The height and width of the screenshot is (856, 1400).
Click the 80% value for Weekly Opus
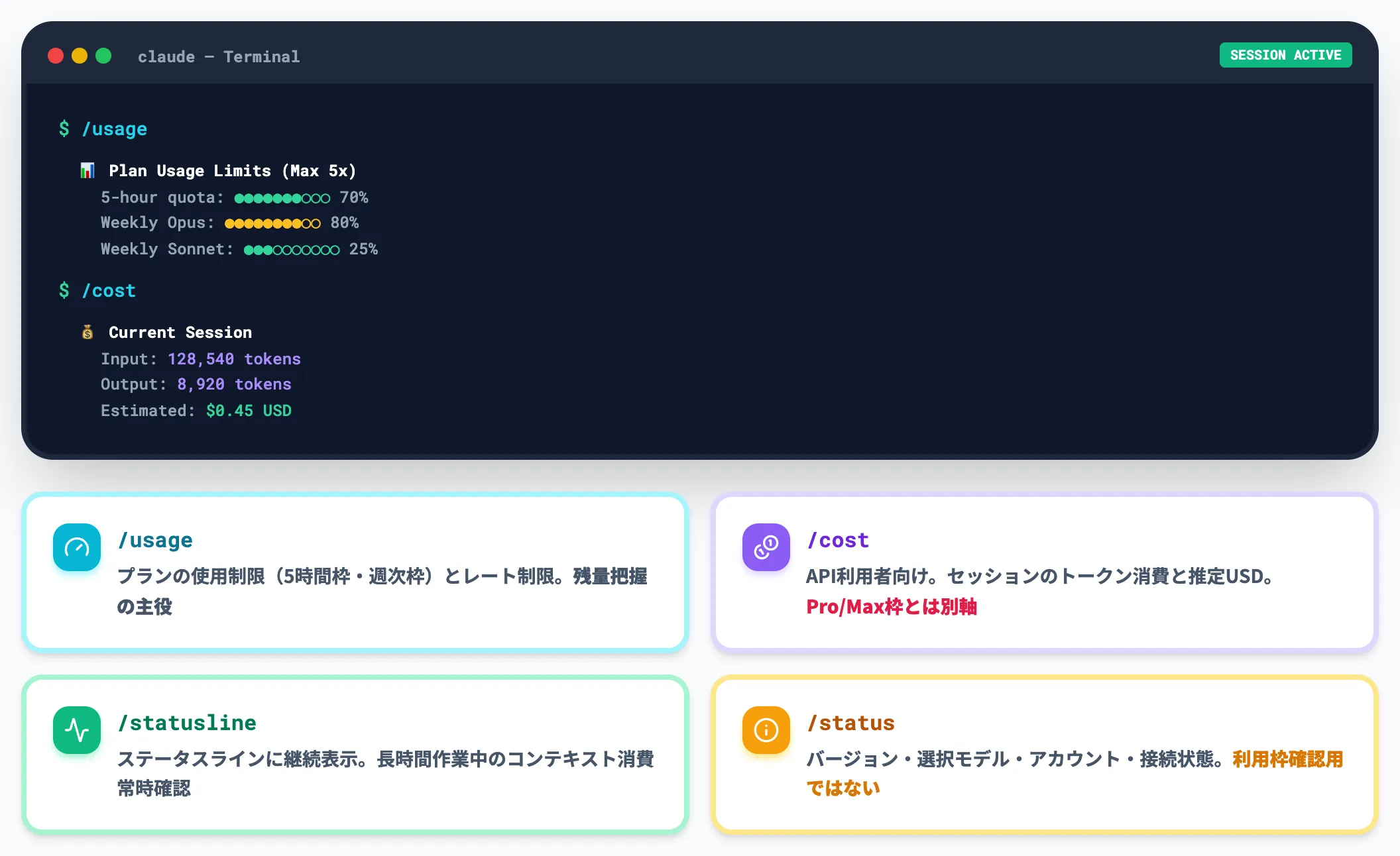pyautogui.click(x=345, y=223)
